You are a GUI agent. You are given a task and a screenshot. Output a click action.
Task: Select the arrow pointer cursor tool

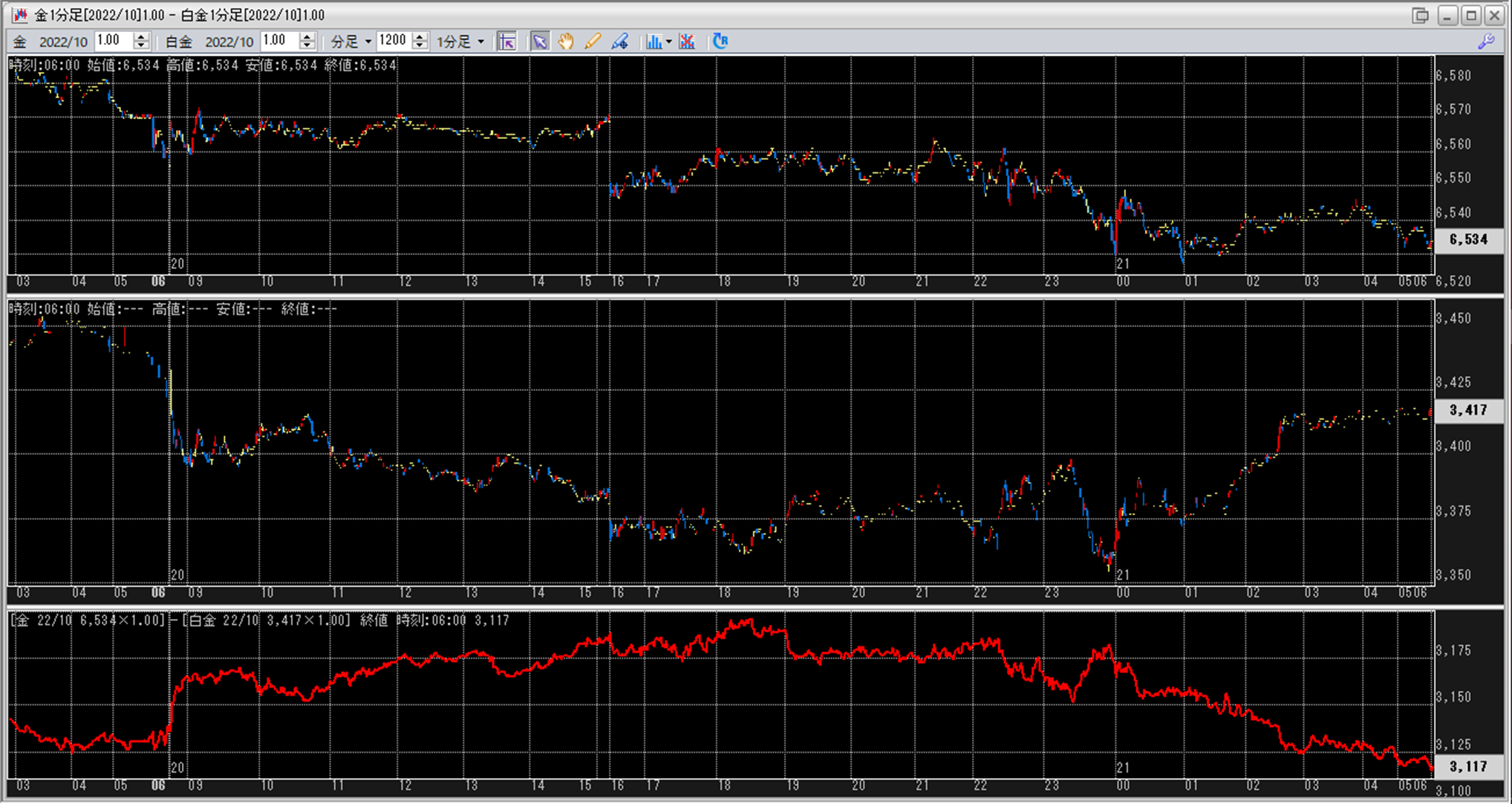[x=540, y=42]
